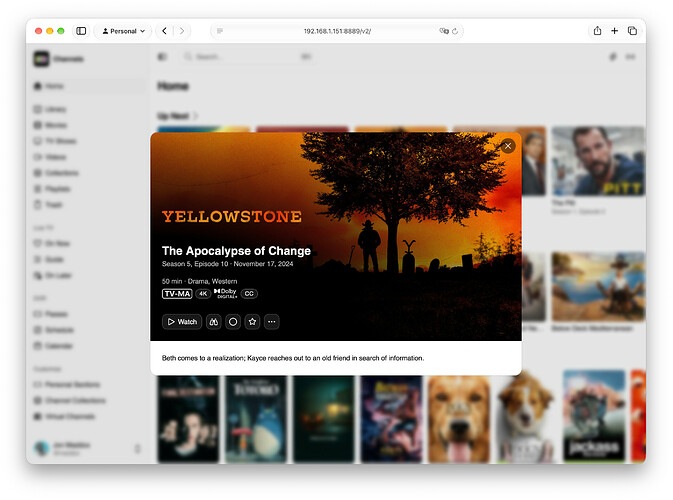673x500 pixels.
Task: Click the Watch button for Yellowstone episode
Action: (182, 321)
